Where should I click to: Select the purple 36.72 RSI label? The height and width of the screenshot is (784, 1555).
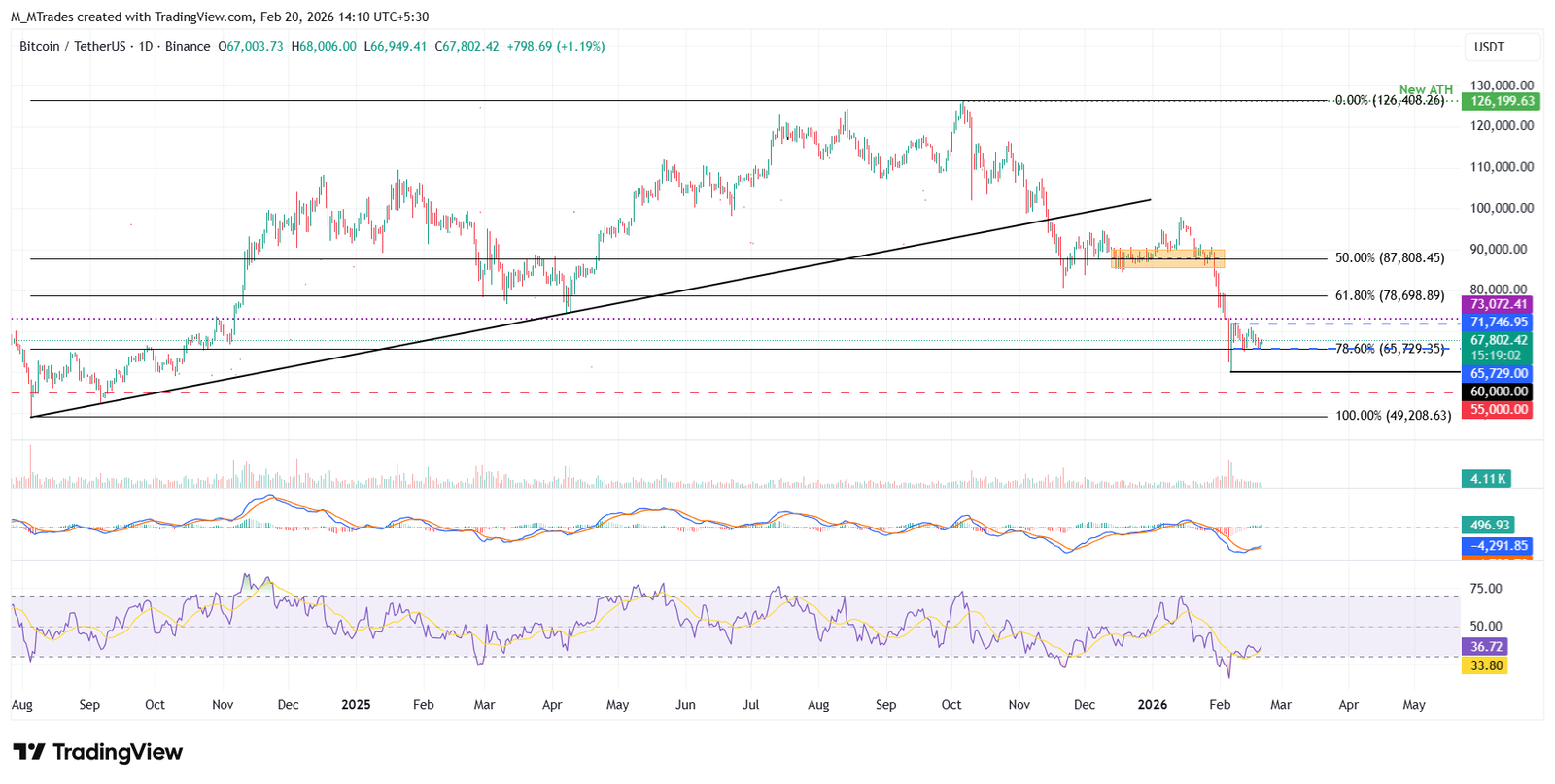[x=1485, y=647]
